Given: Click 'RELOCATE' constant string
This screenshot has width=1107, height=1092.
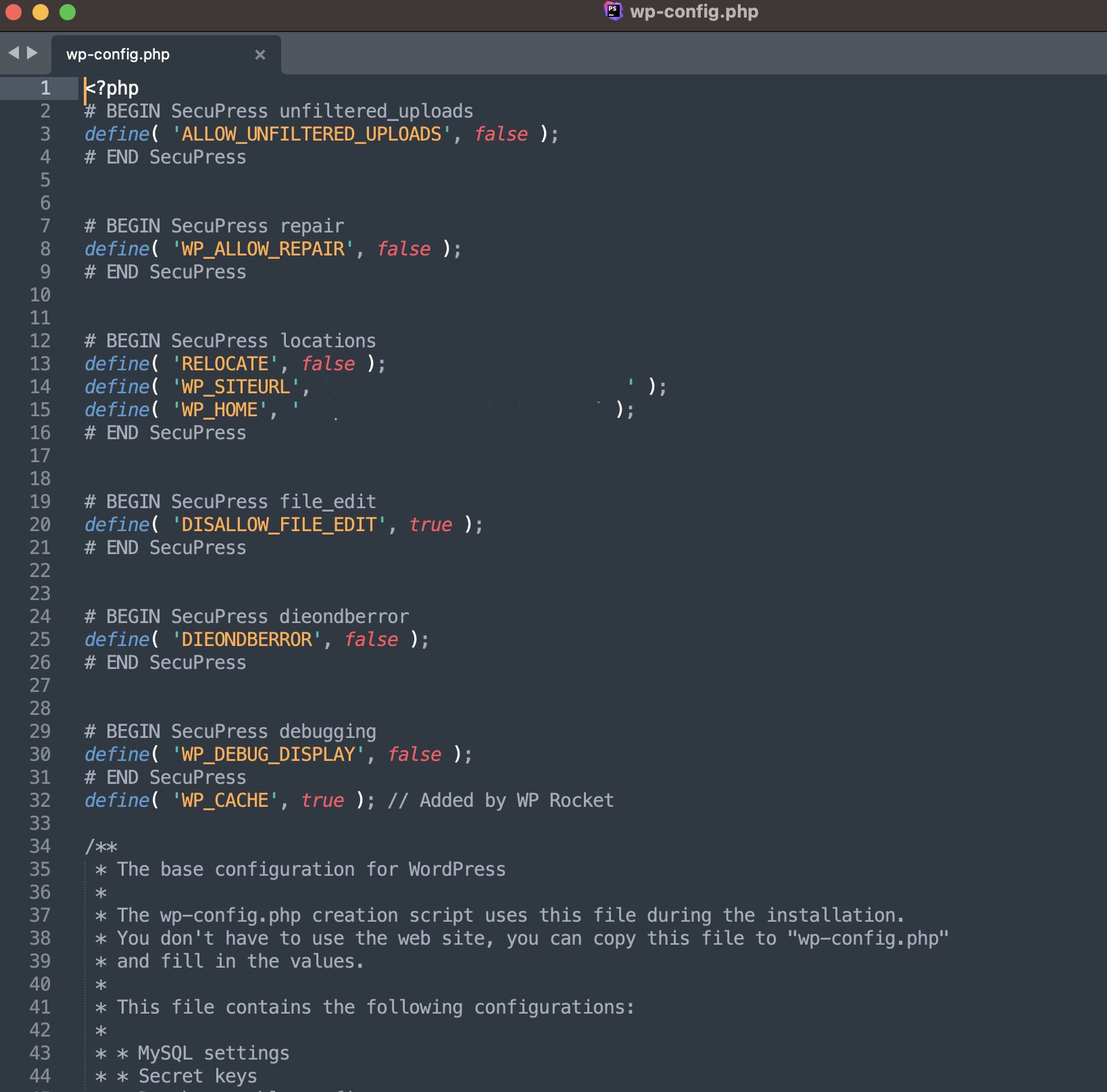Looking at the screenshot, I should tap(225, 364).
